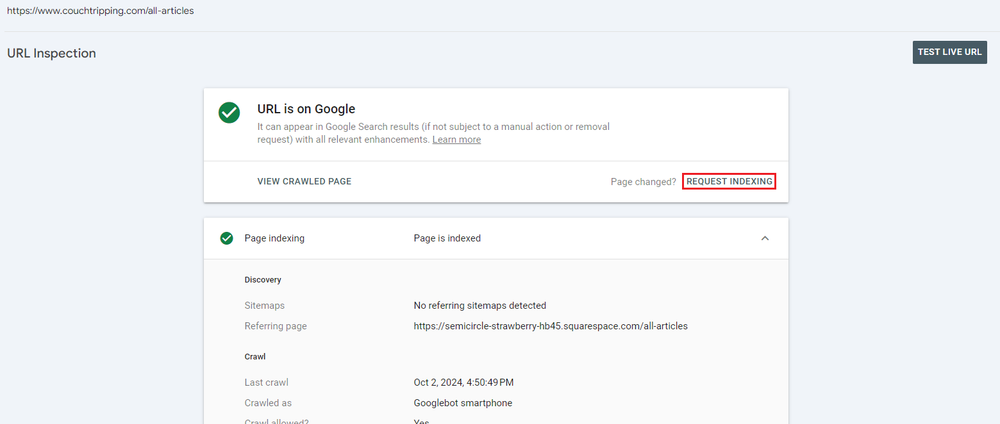Image resolution: width=1000 pixels, height=424 pixels.
Task: Click the Page indexing row label
Action: pyautogui.click(x=274, y=238)
